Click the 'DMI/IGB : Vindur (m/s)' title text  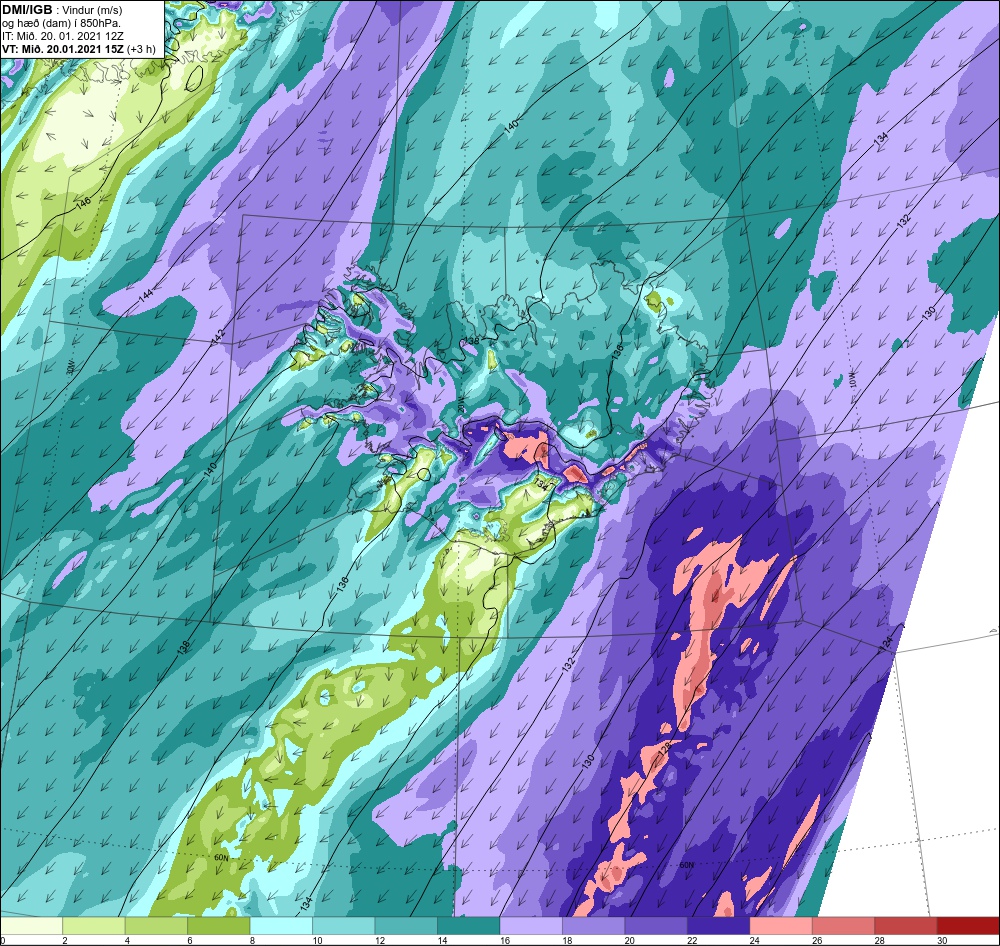tap(62, 10)
